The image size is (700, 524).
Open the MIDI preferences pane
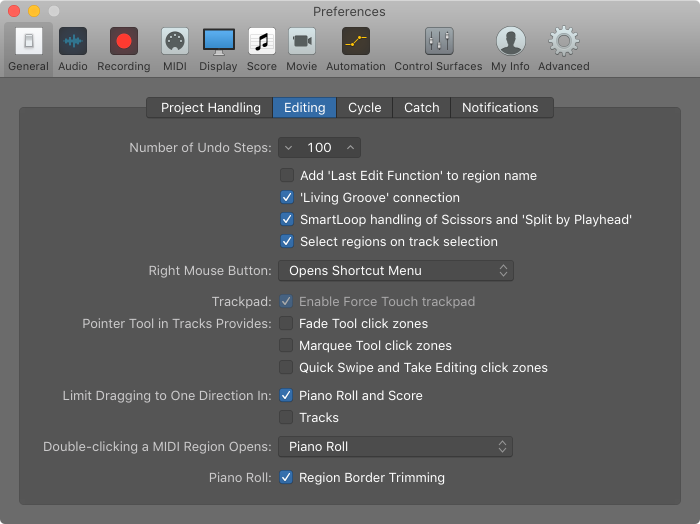175,49
